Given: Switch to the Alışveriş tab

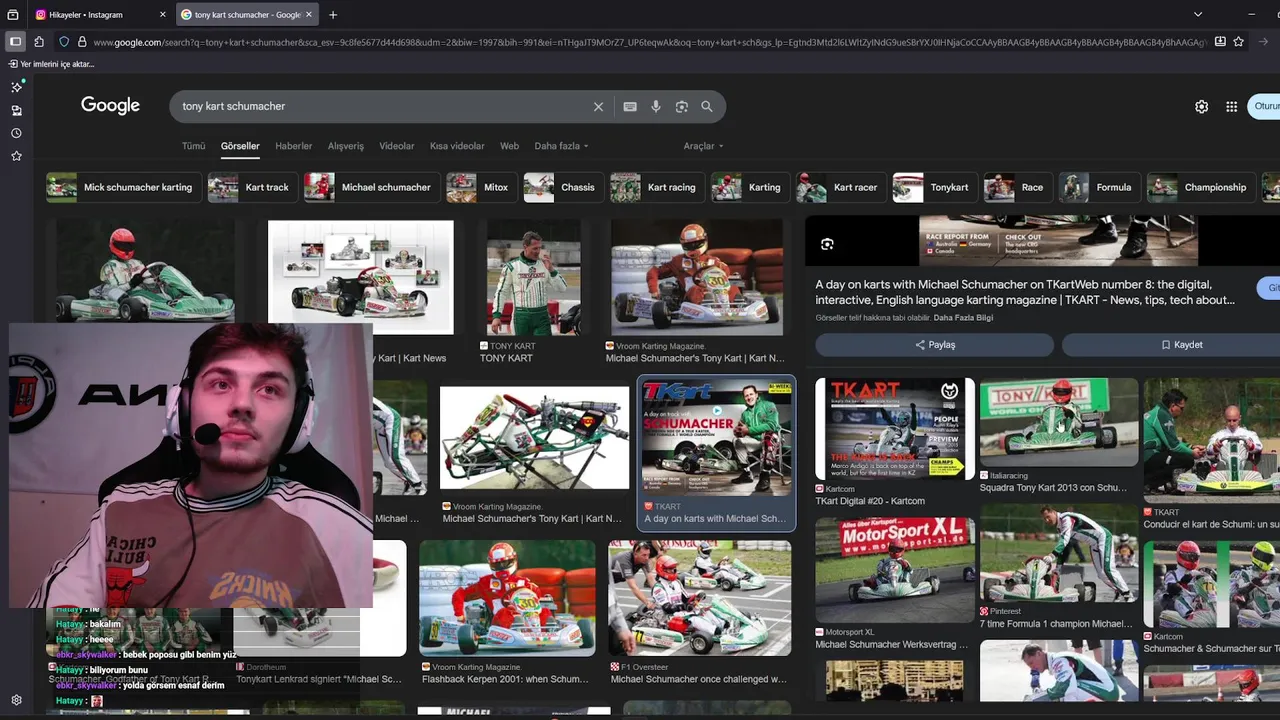Looking at the screenshot, I should [x=346, y=146].
